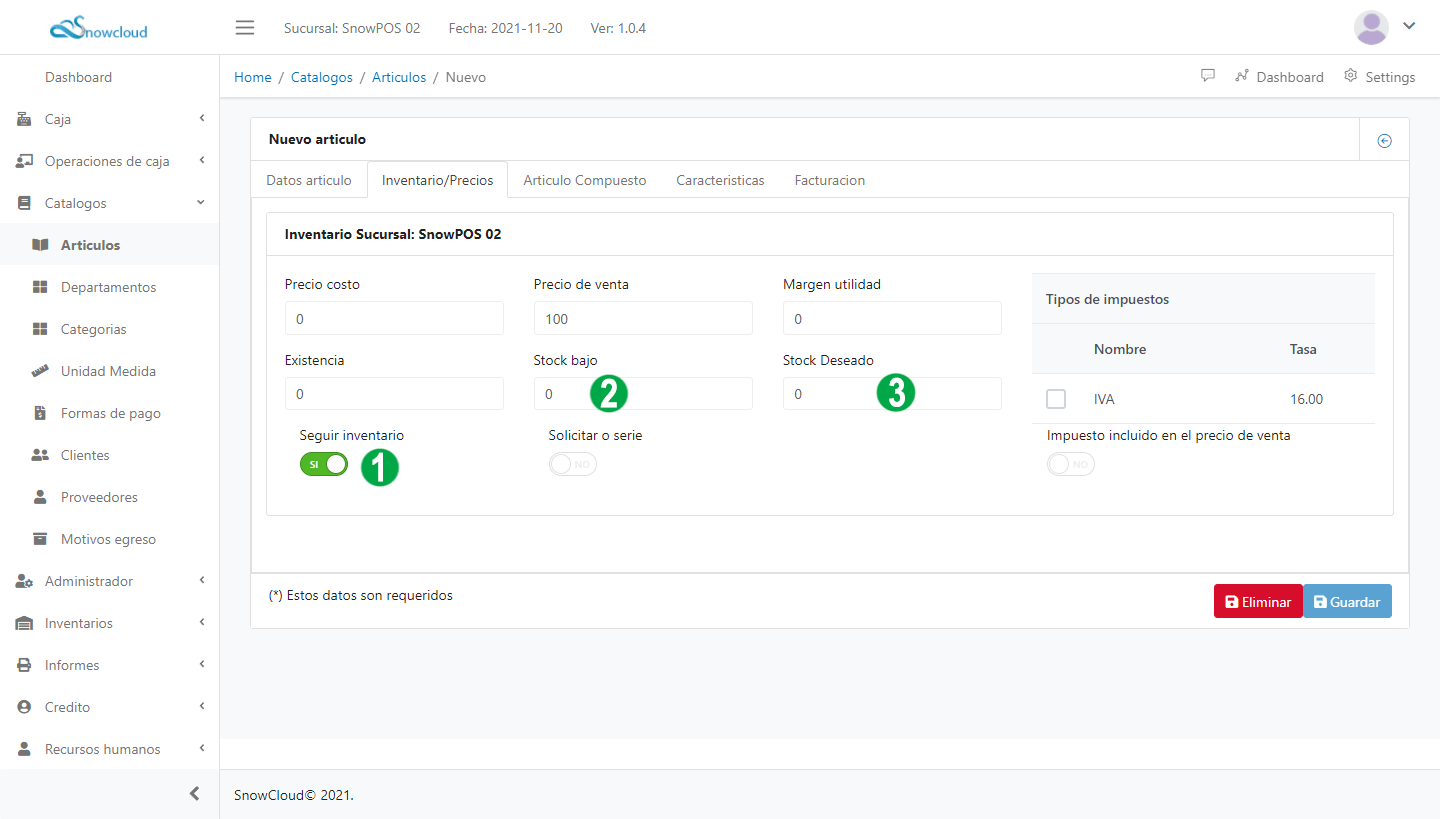Click the hamburger menu icon in header
Viewport: 1440px width, 819px height.
point(245,27)
